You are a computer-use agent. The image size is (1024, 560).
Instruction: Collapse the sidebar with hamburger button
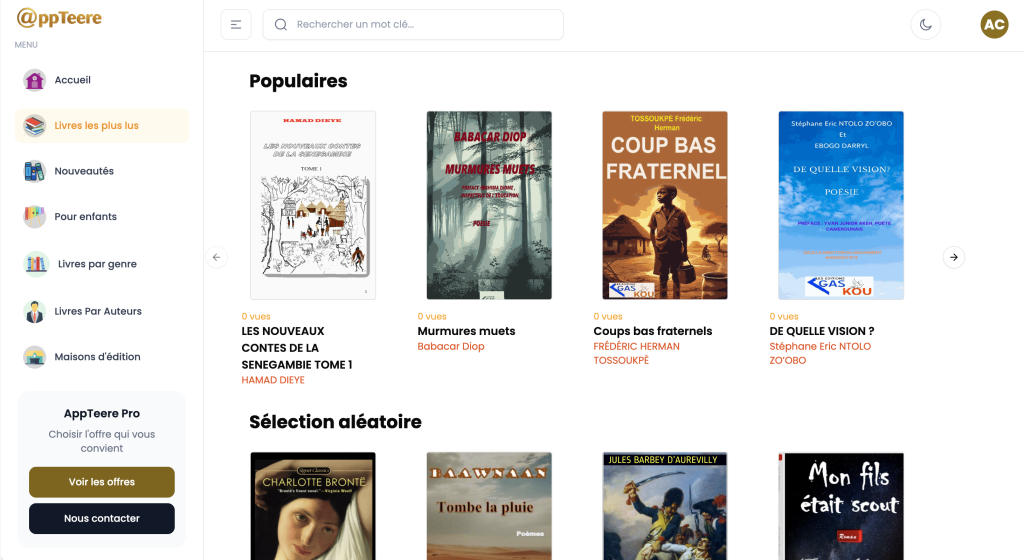[236, 25]
